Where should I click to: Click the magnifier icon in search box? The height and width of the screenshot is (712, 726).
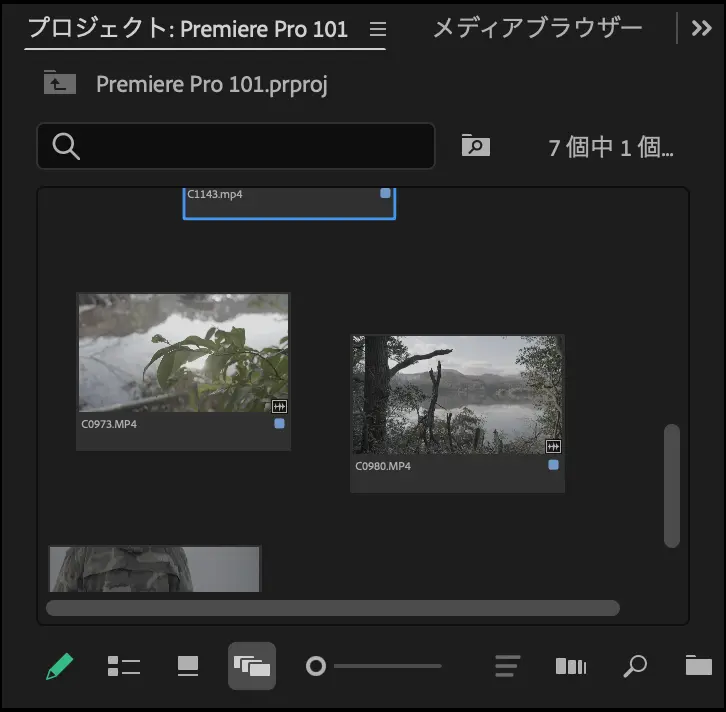[66, 146]
